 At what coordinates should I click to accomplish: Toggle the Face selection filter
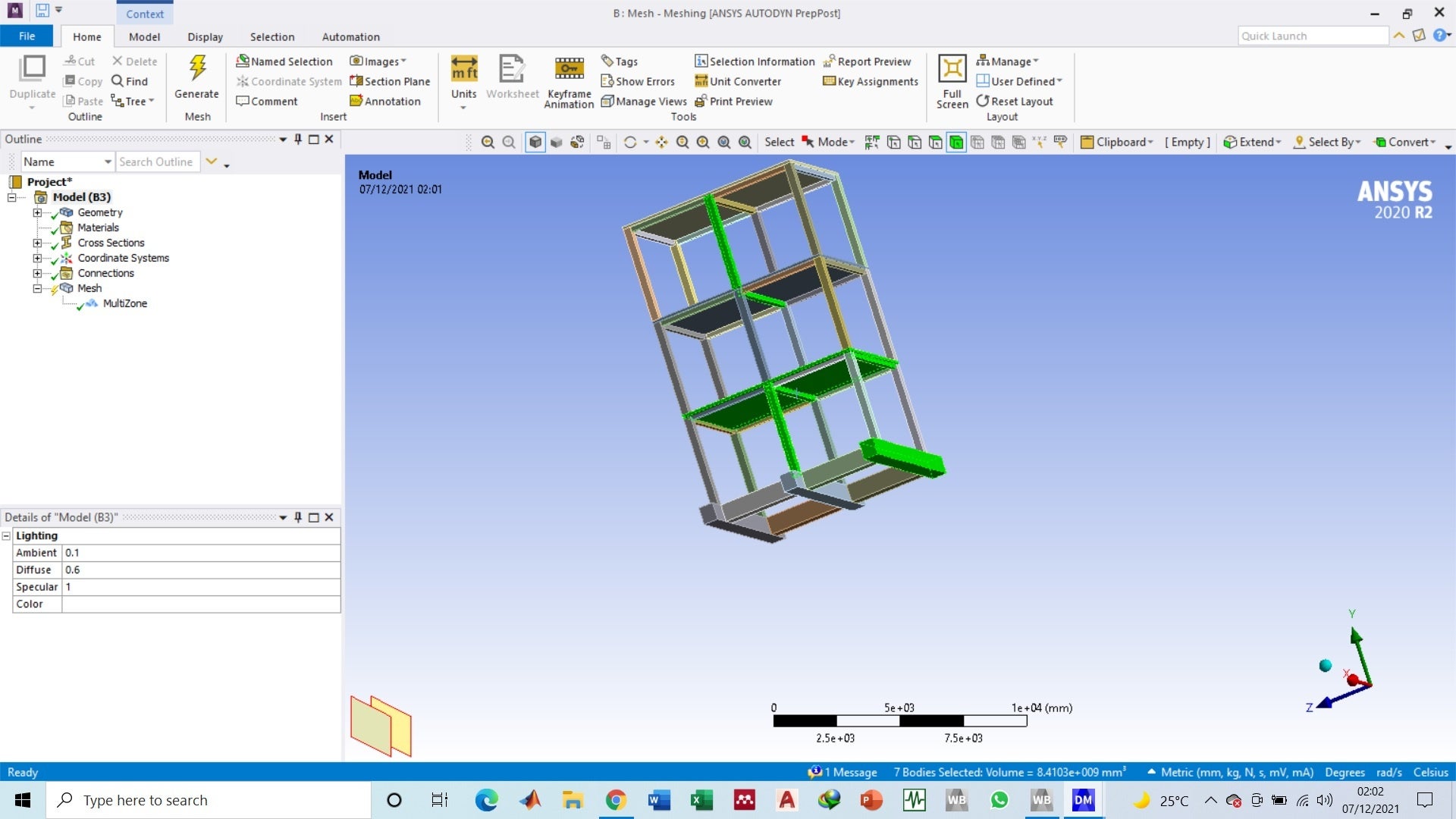click(936, 142)
